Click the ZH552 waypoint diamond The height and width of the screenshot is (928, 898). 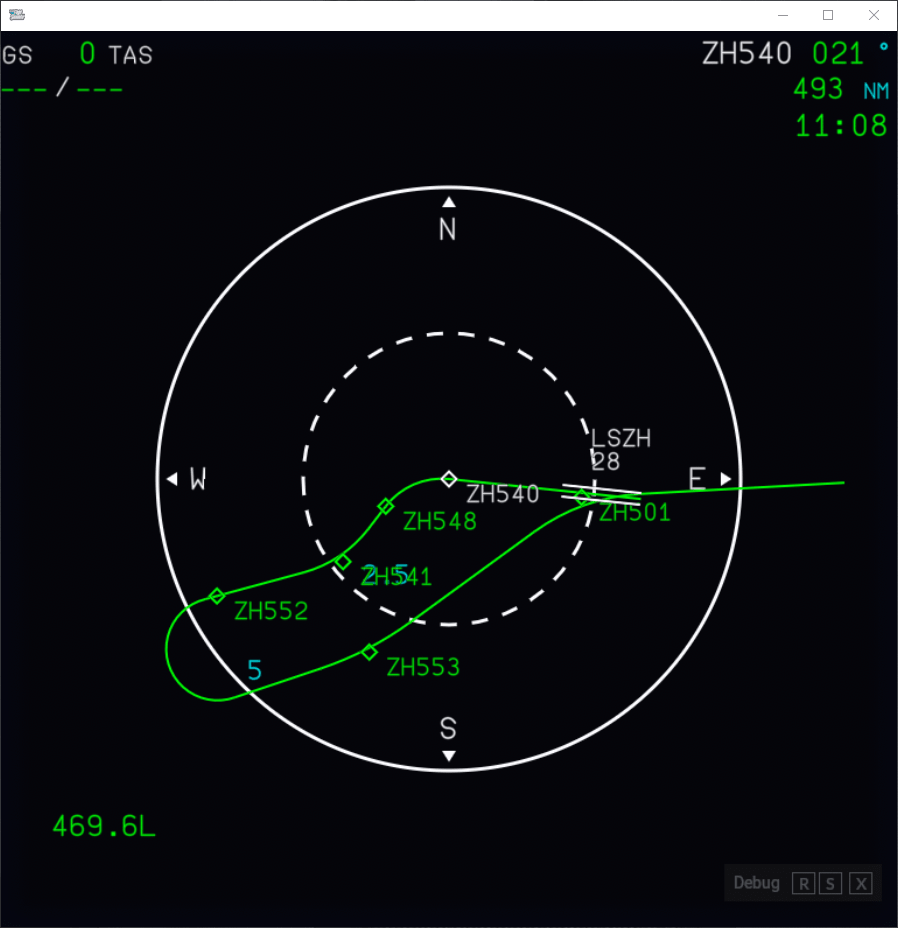click(217, 596)
